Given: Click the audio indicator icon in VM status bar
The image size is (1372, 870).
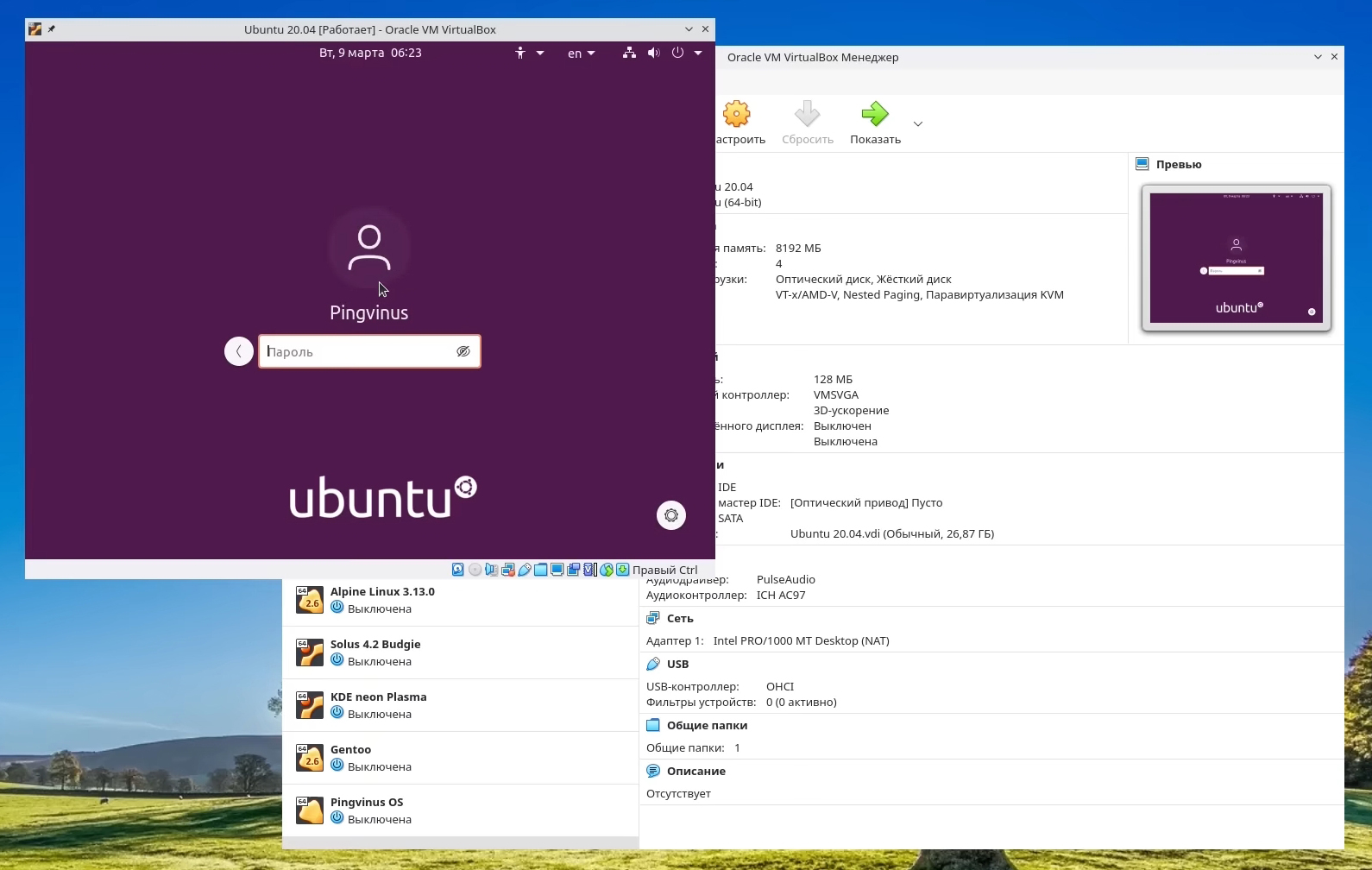Looking at the screenshot, I should (491, 570).
